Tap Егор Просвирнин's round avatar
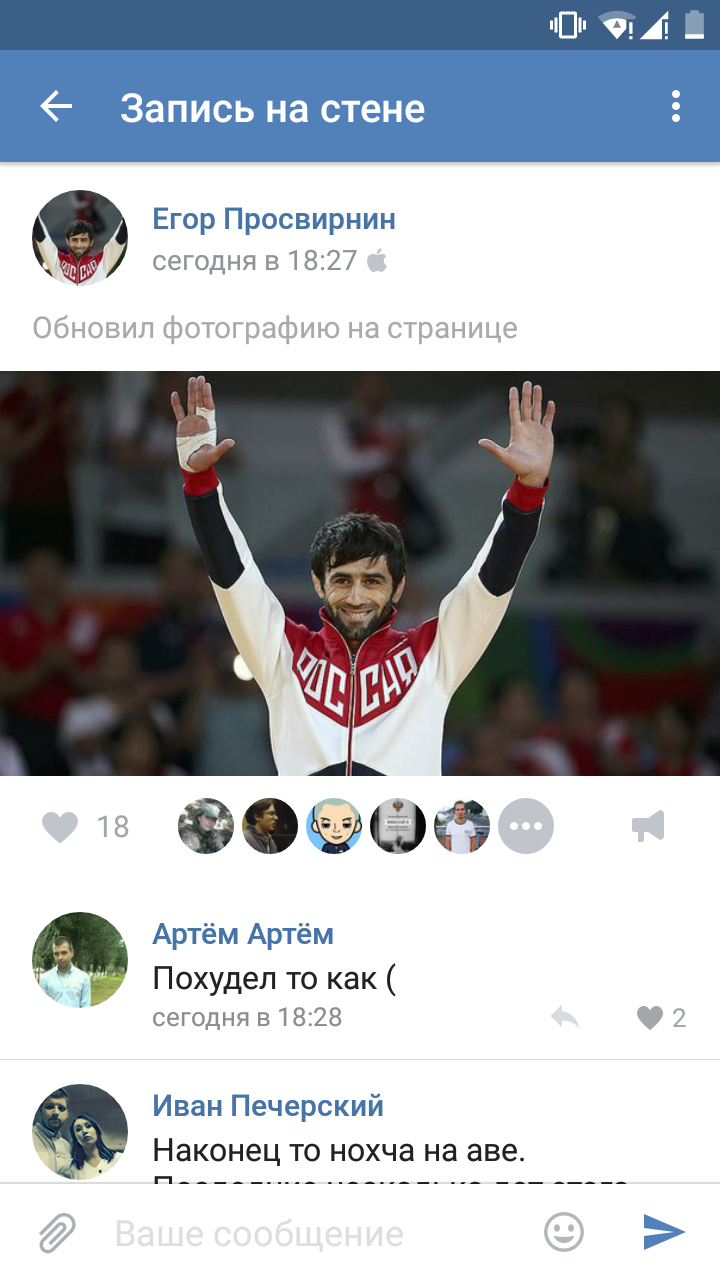This screenshot has height=1280, width=720. [x=80, y=238]
